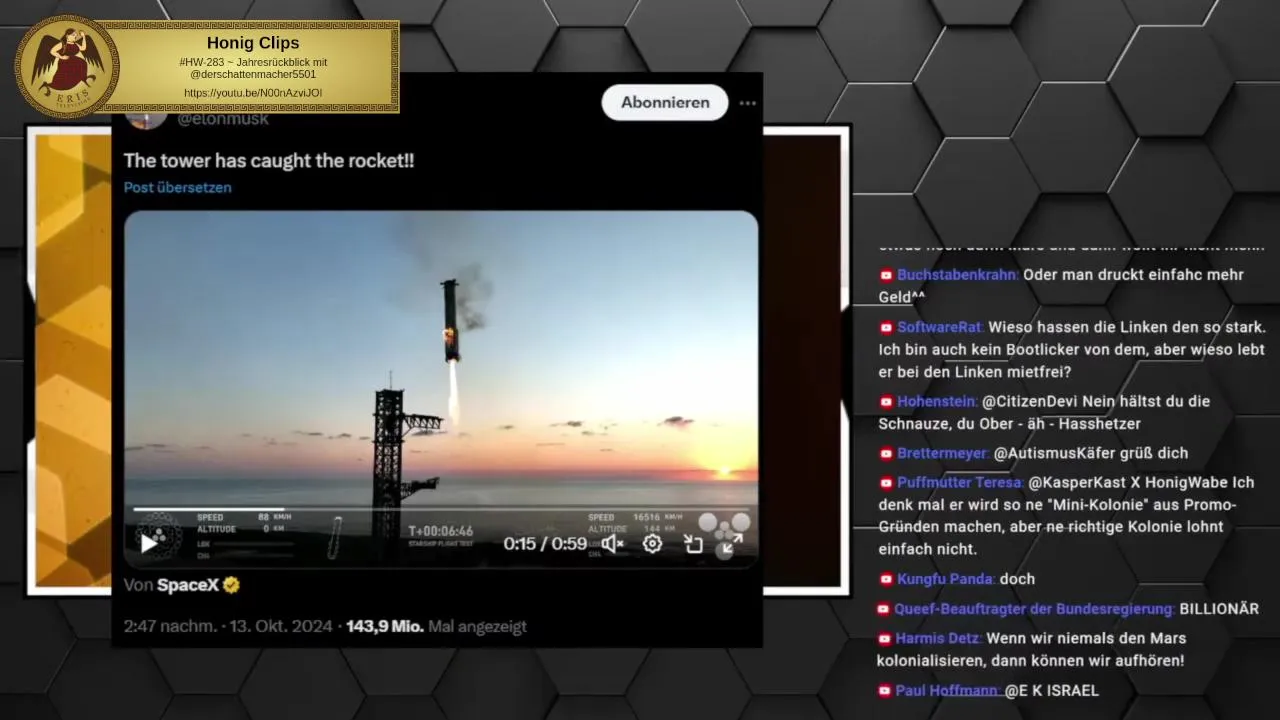Click the 0:15 / 0:59 time display
This screenshot has width=1280, height=720.
(545, 544)
